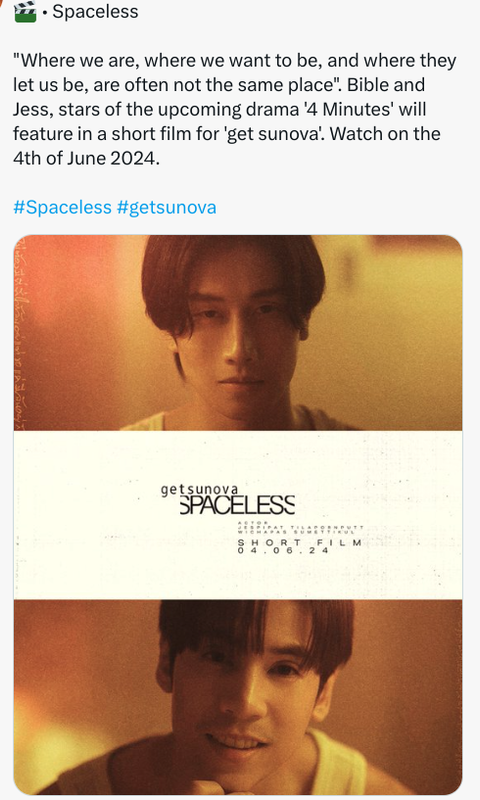Click 'get sunova' in the post text

click(x=274, y=134)
